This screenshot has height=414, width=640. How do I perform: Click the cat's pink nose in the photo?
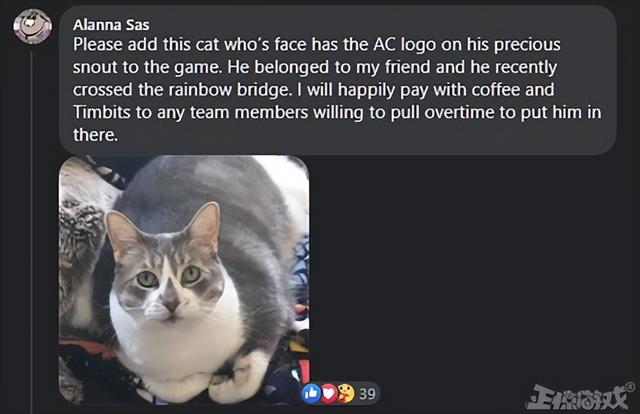(171, 304)
